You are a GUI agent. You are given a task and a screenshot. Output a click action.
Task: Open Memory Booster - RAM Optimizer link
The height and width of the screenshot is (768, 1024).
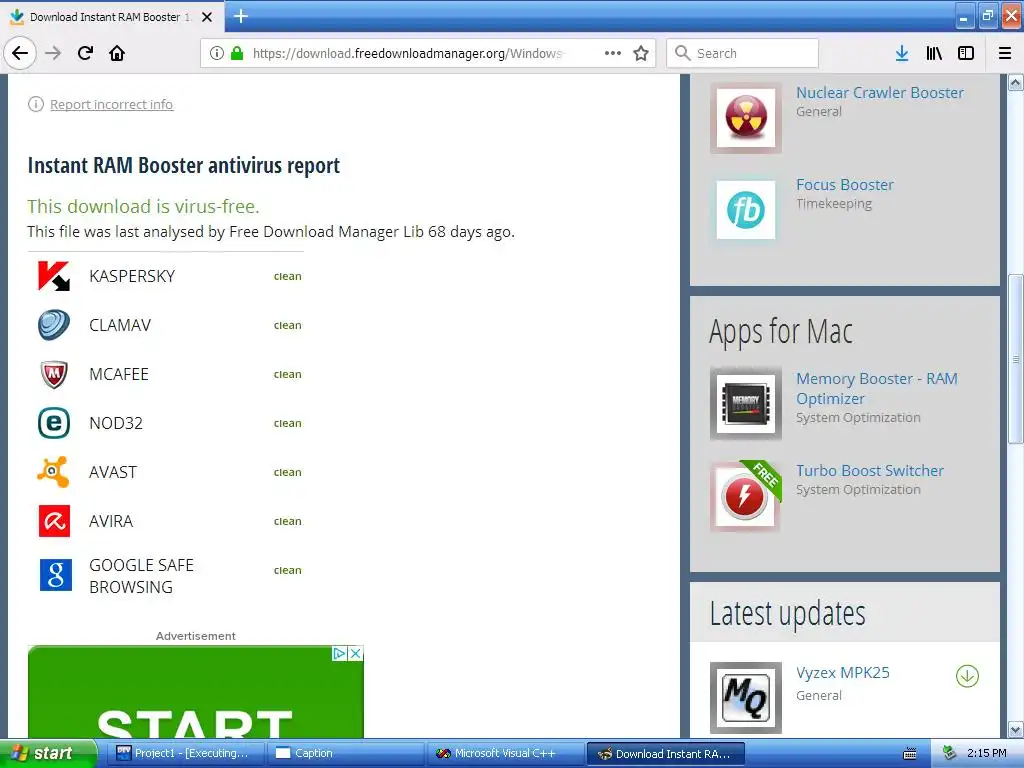point(876,389)
